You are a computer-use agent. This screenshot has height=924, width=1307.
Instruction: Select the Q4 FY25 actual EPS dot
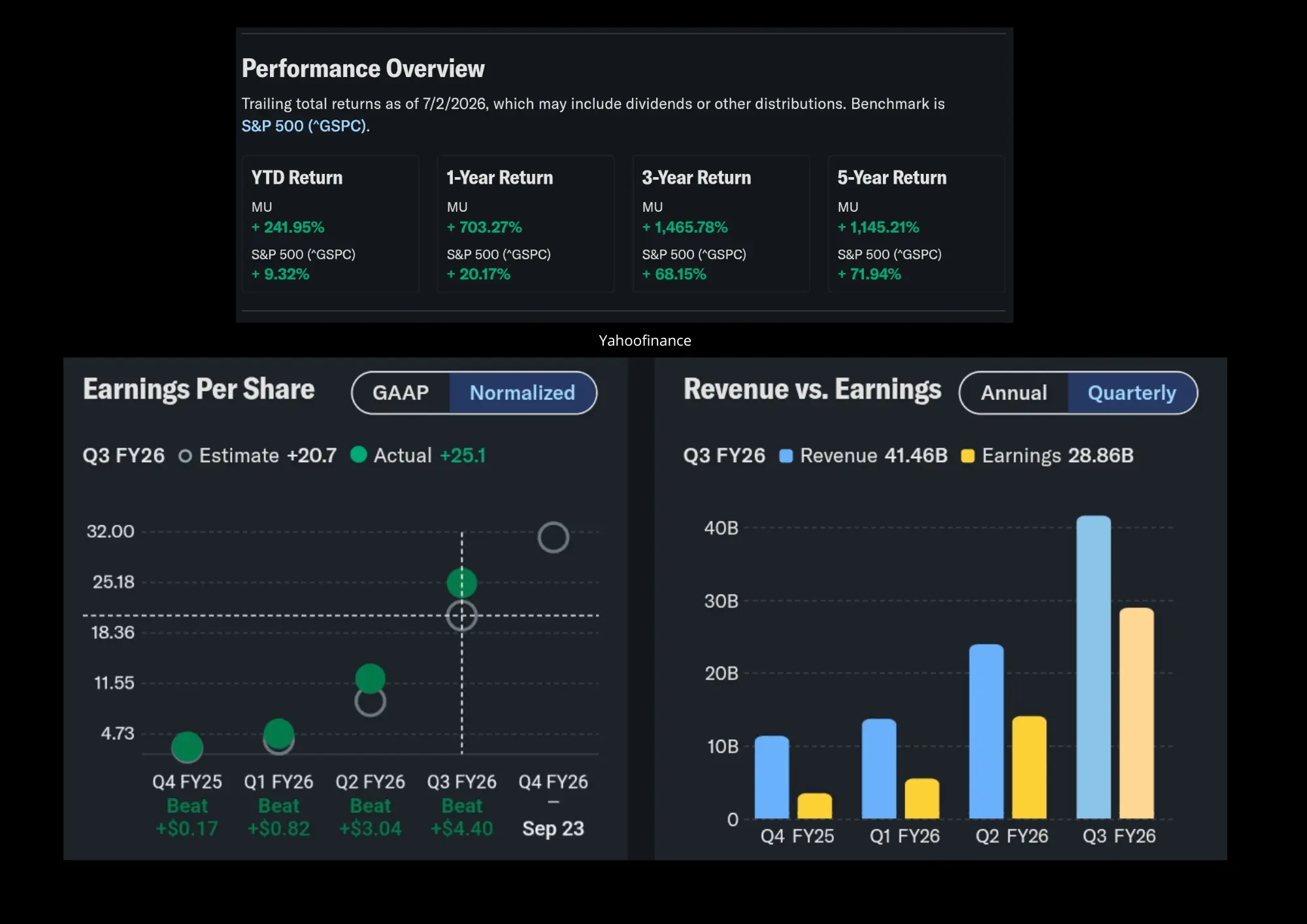[x=187, y=747]
